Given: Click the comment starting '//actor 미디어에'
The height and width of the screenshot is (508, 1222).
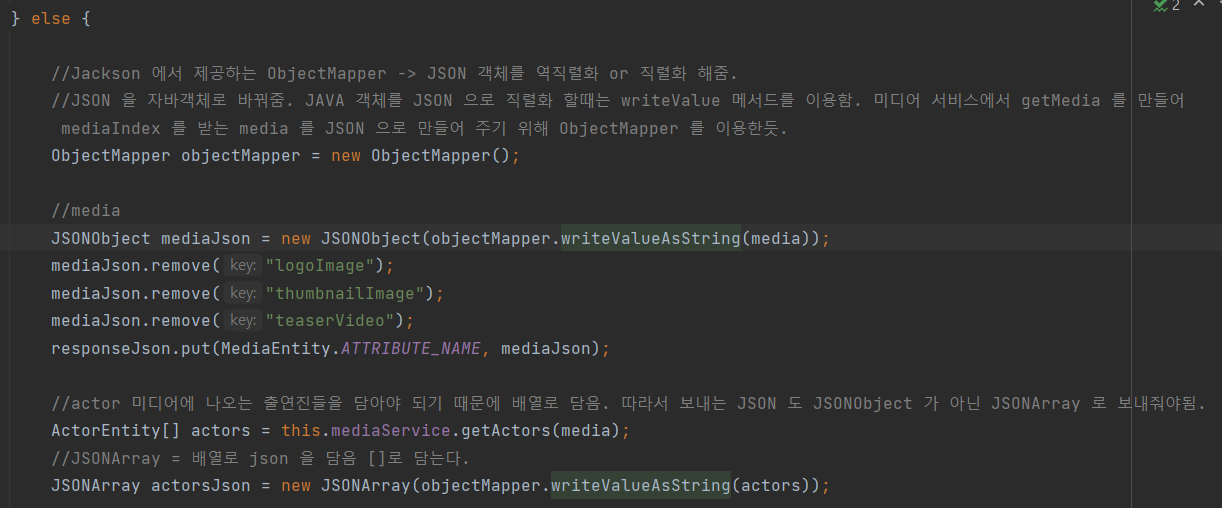Looking at the screenshot, I should coord(629,403).
